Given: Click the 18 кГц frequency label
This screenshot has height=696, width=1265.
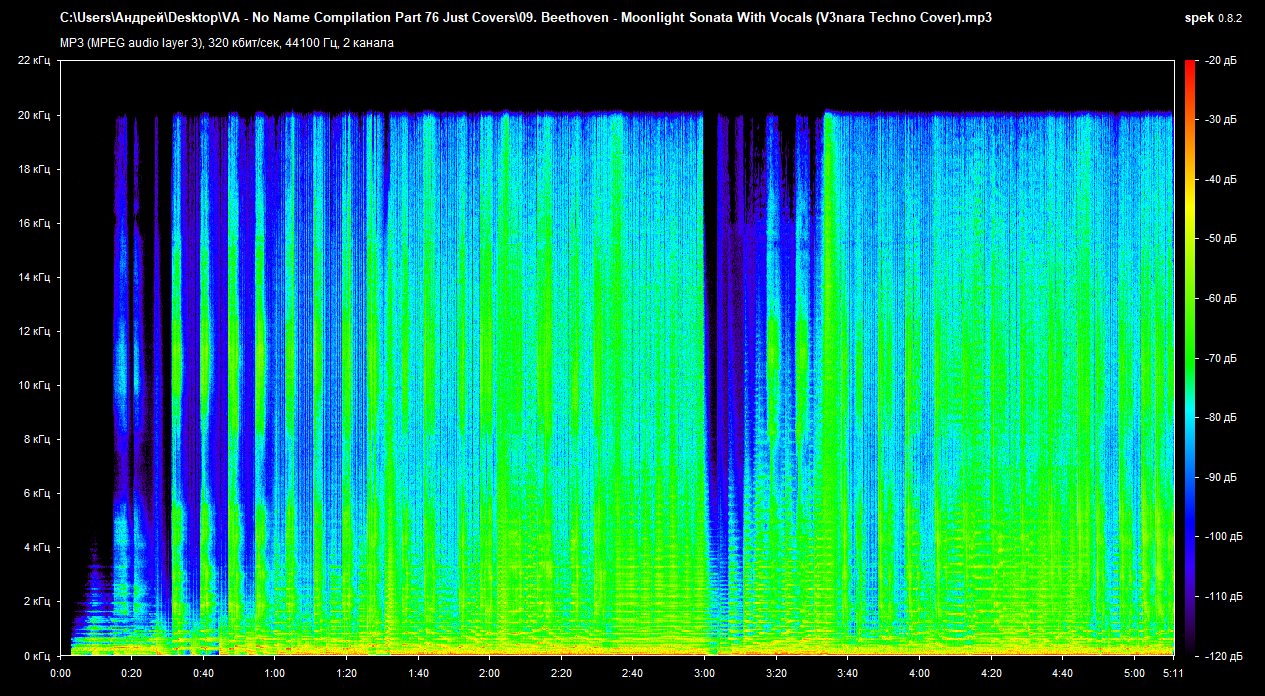Looking at the screenshot, I should point(36,169).
